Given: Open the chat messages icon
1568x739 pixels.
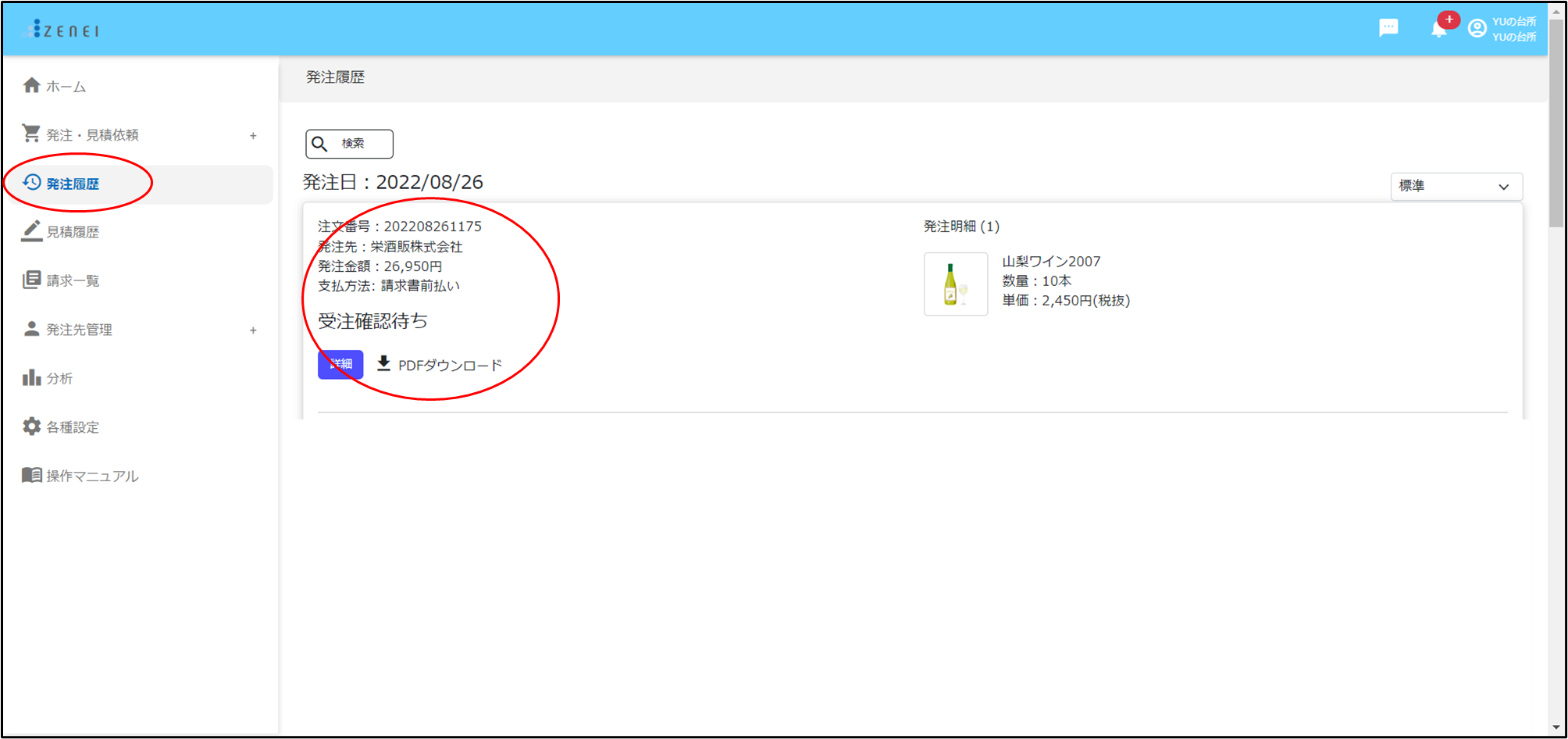Looking at the screenshot, I should click(1388, 28).
